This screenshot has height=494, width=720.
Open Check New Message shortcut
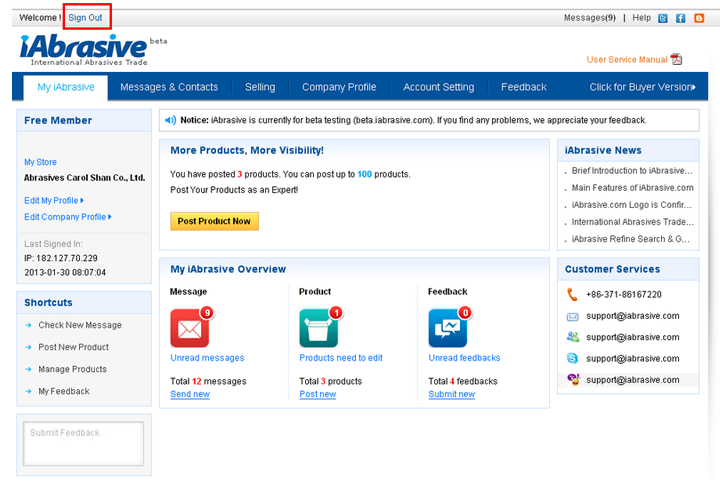[80, 325]
